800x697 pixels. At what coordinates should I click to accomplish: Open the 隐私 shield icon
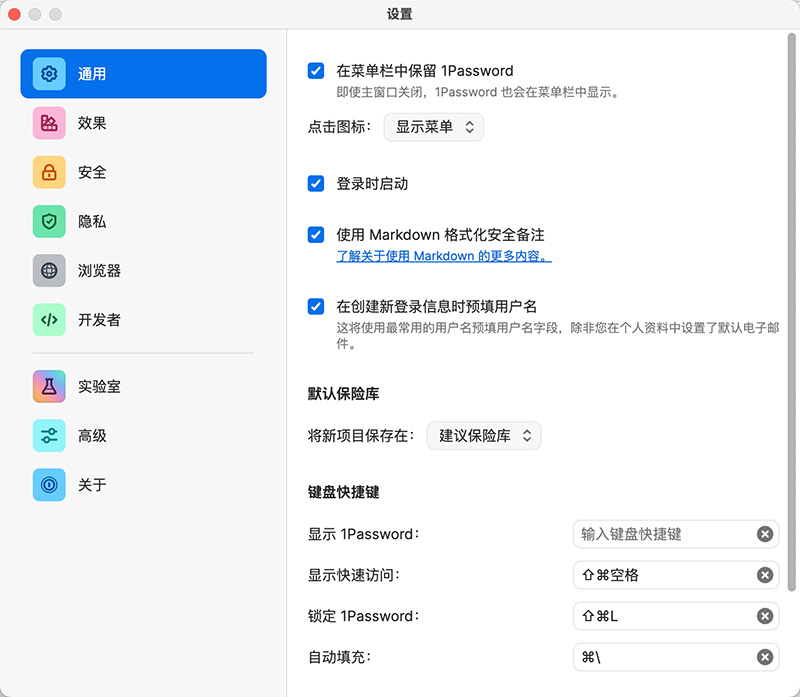pos(49,221)
